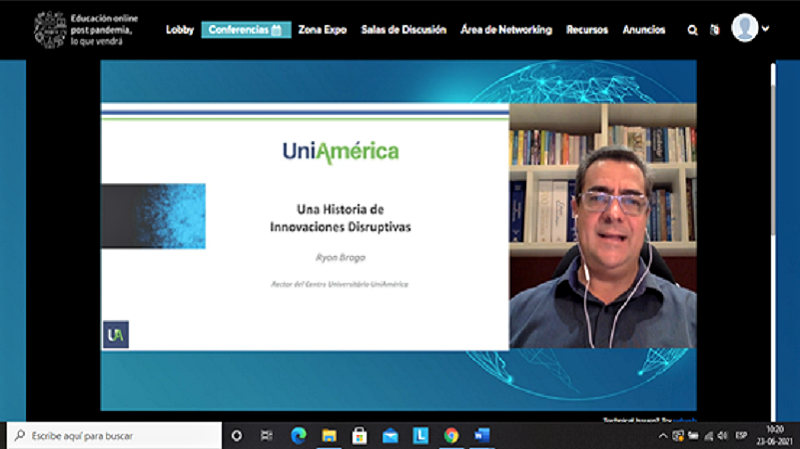
Task: Click the ESP language indicator
Action: 741,436
